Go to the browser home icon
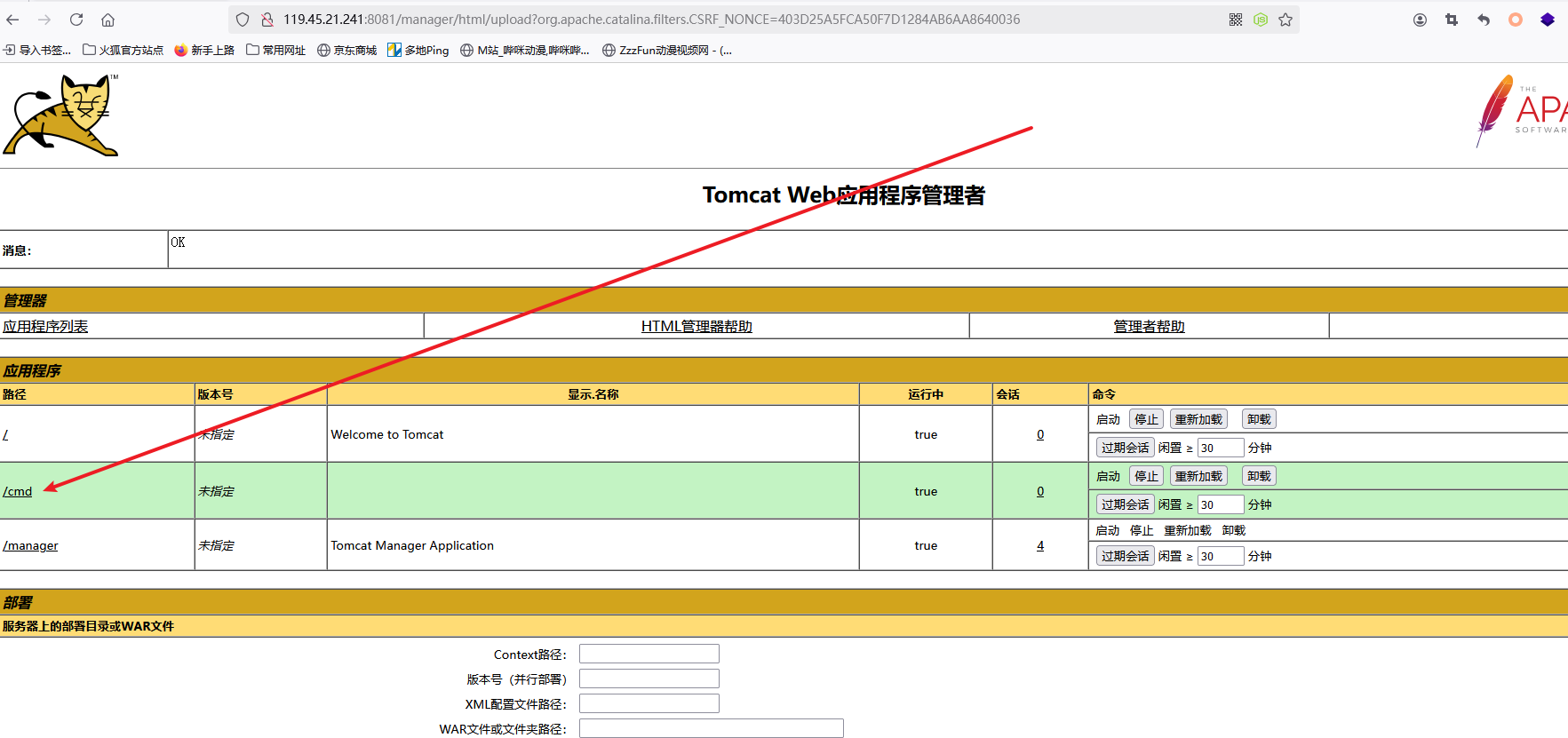 (x=107, y=20)
